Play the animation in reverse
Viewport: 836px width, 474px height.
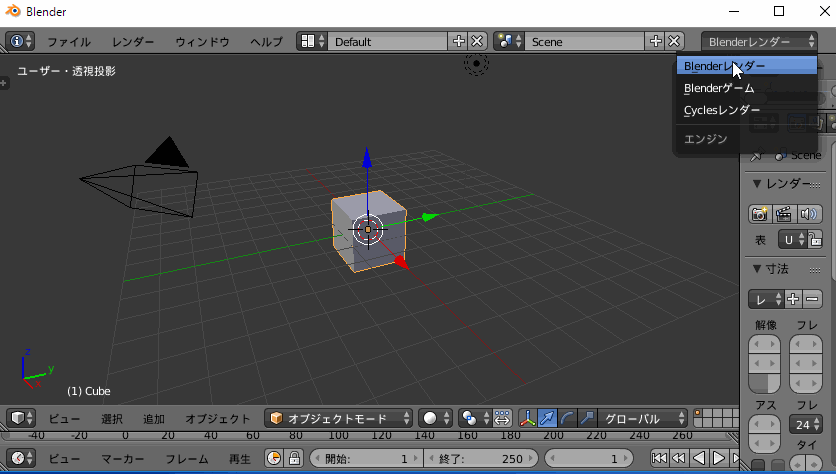pyautogui.click(x=699, y=458)
